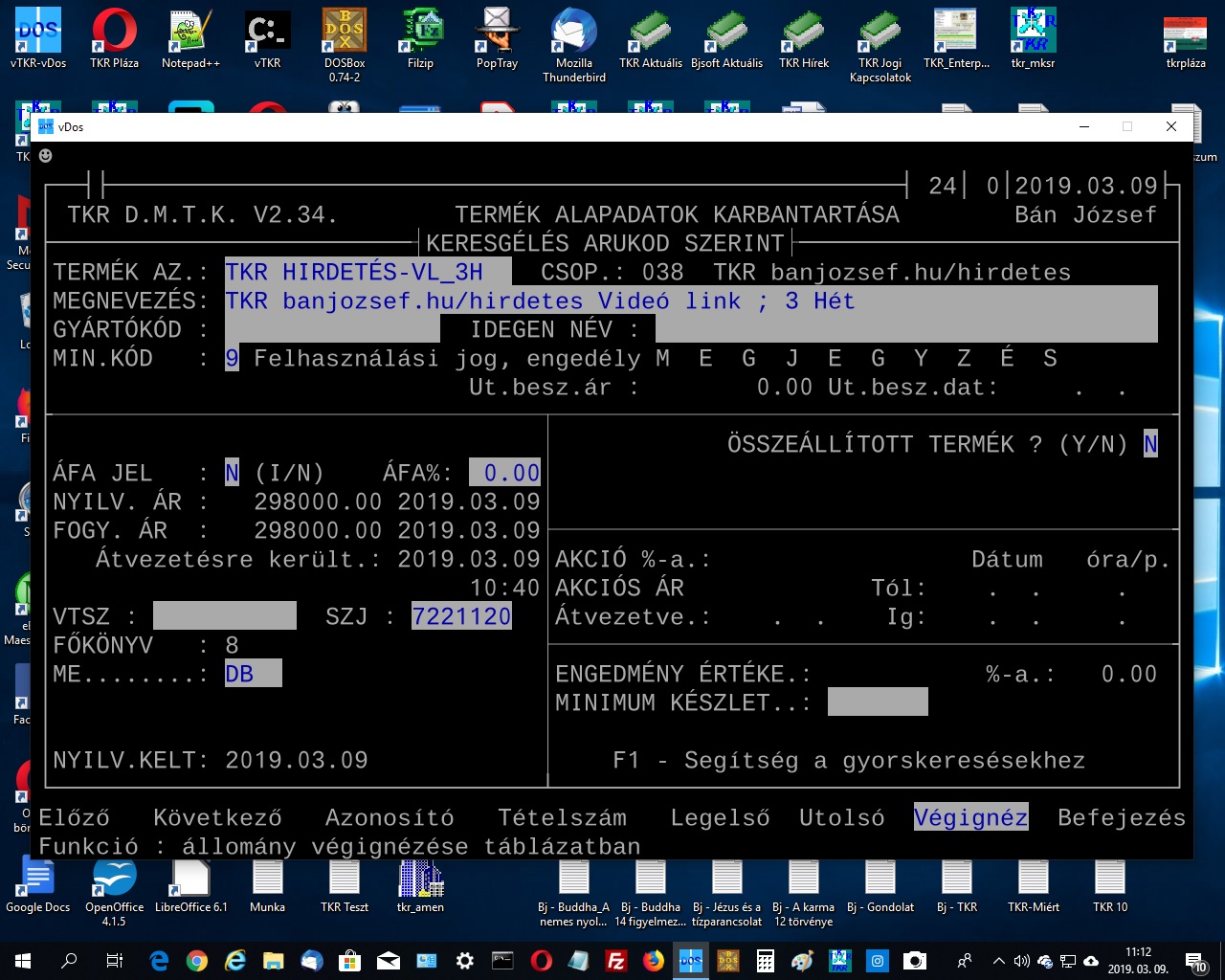1225x980 pixels.
Task: Click the SZJ field containing 7221120
Action: 461,616
